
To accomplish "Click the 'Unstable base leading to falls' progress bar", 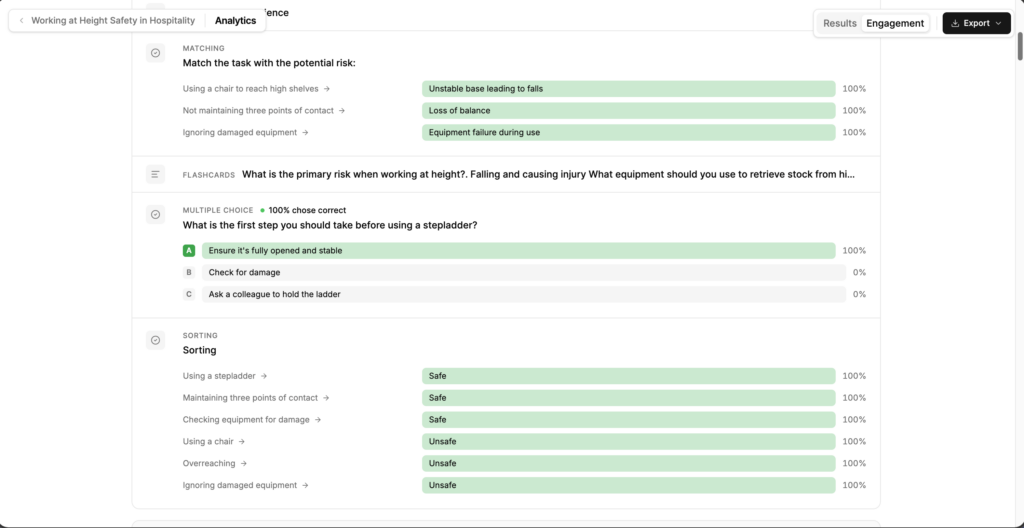I will tap(628, 89).
